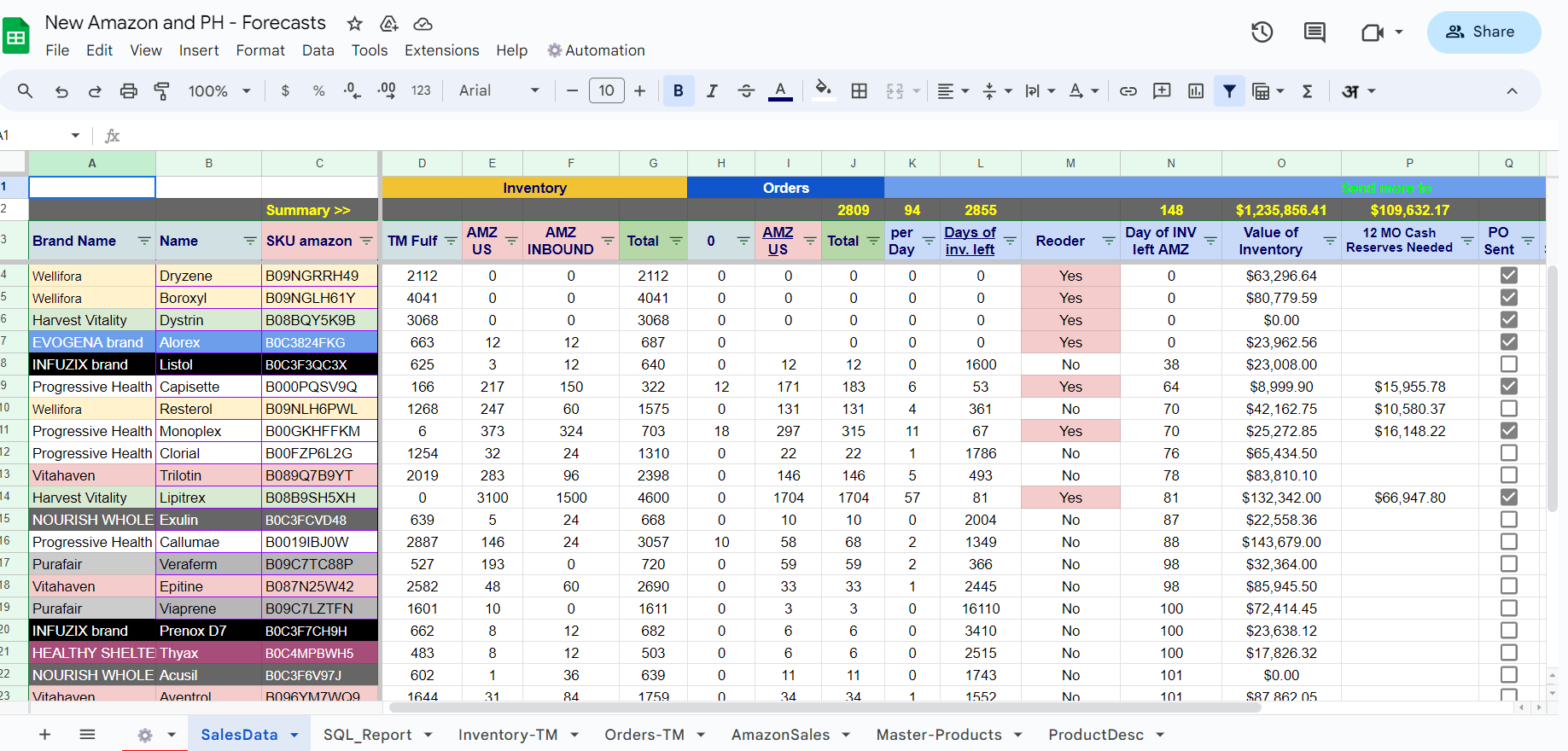Open version history clock icon
This screenshot has height=751, width=1568.
(x=1262, y=32)
